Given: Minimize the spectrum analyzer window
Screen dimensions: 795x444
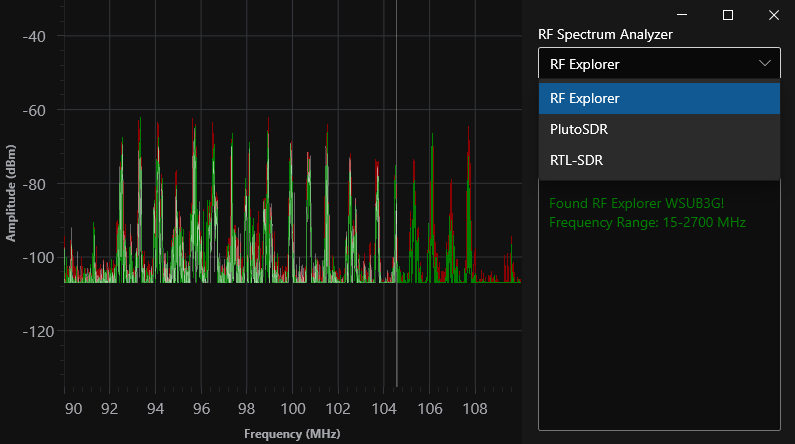Looking at the screenshot, I should [x=683, y=15].
